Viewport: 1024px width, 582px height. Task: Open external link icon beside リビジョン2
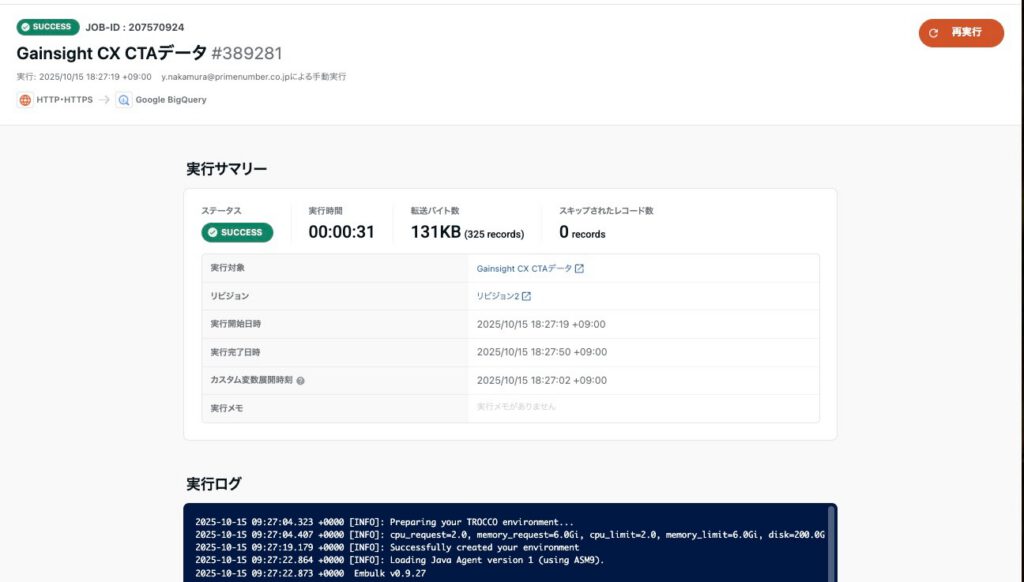coord(527,297)
